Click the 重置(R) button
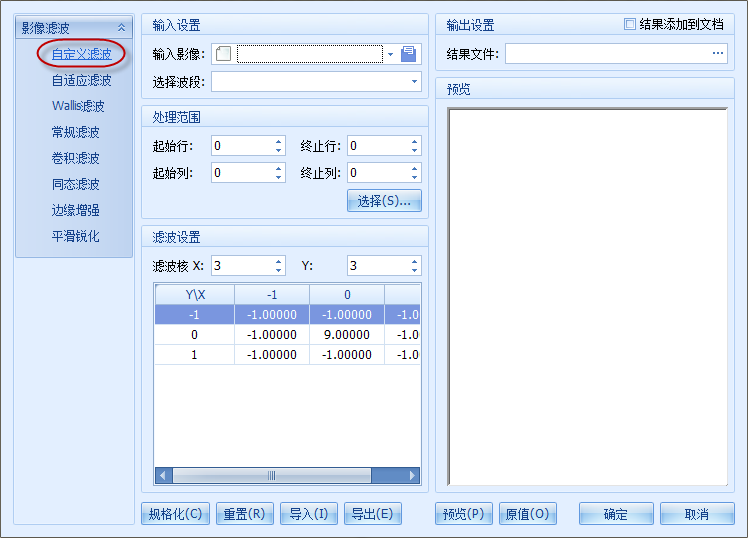 tap(244, 514)
